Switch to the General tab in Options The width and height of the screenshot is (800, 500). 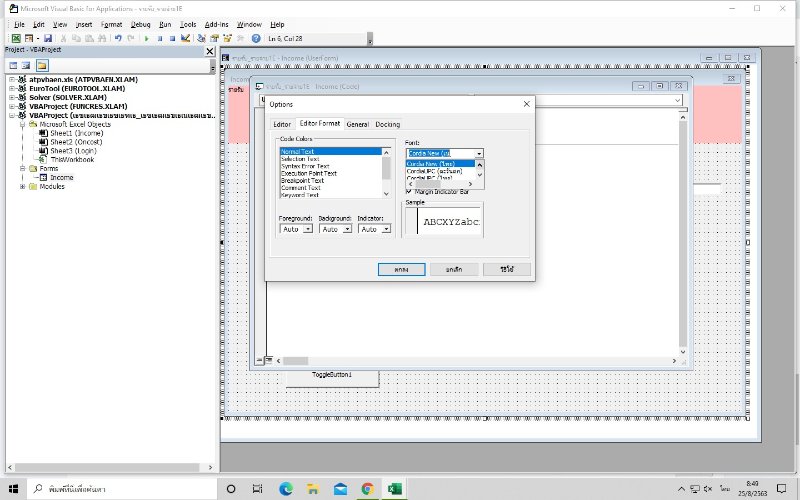(357, 124)
